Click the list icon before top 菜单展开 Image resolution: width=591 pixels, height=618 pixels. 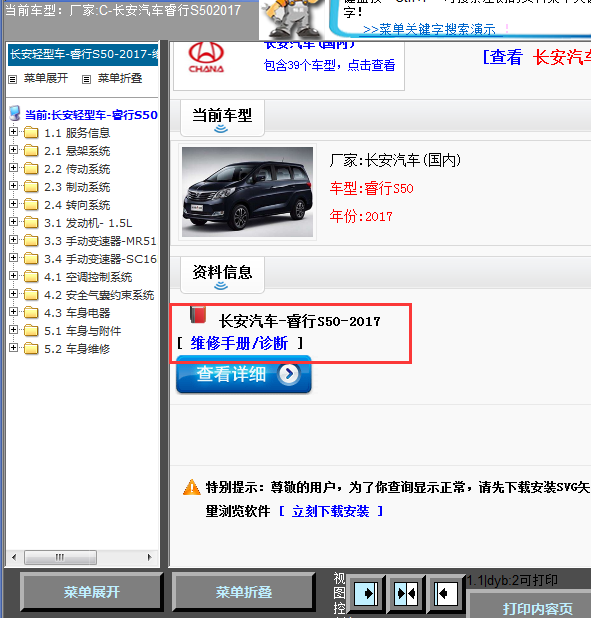point(13,79)
